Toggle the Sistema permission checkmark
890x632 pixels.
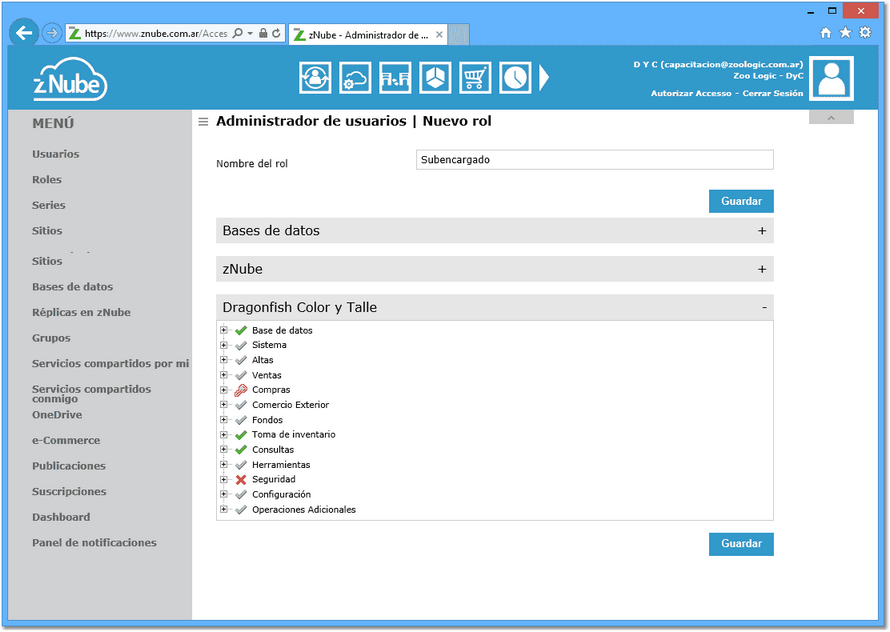[241, 345]
